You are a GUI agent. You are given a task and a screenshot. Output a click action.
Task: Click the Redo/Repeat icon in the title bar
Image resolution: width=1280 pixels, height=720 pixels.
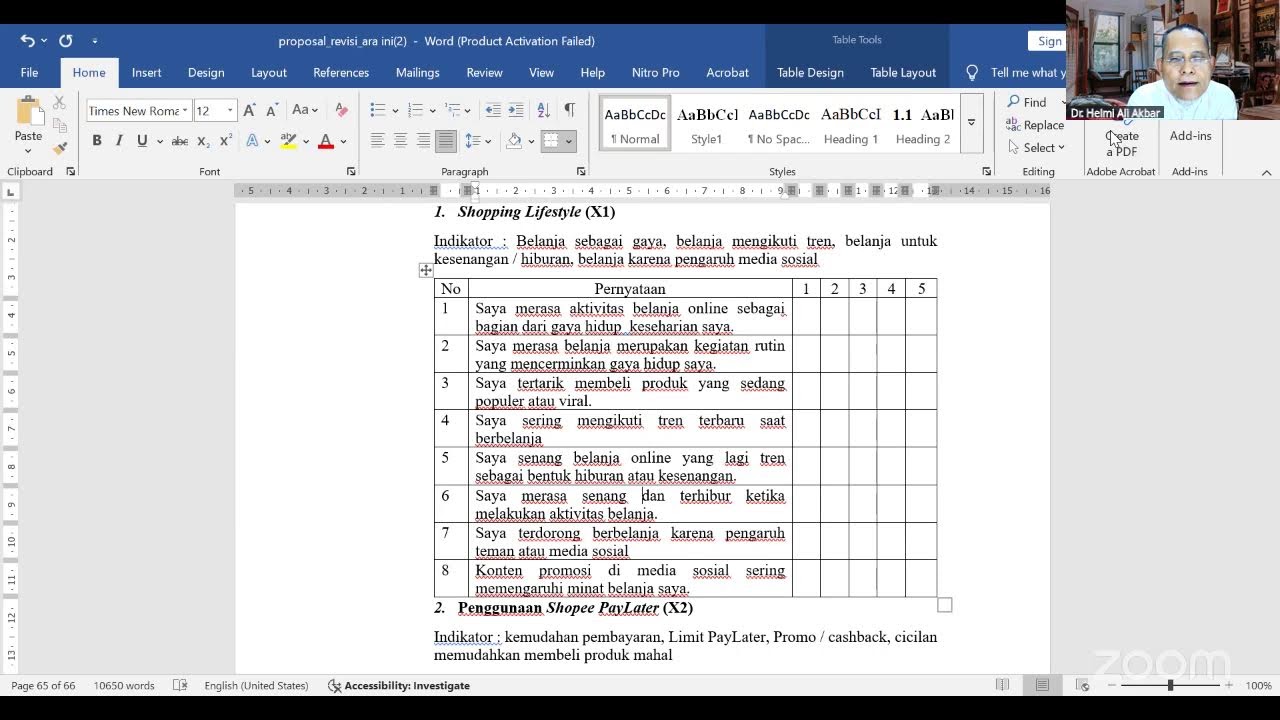pyautogui.click(x=65, y=41)
